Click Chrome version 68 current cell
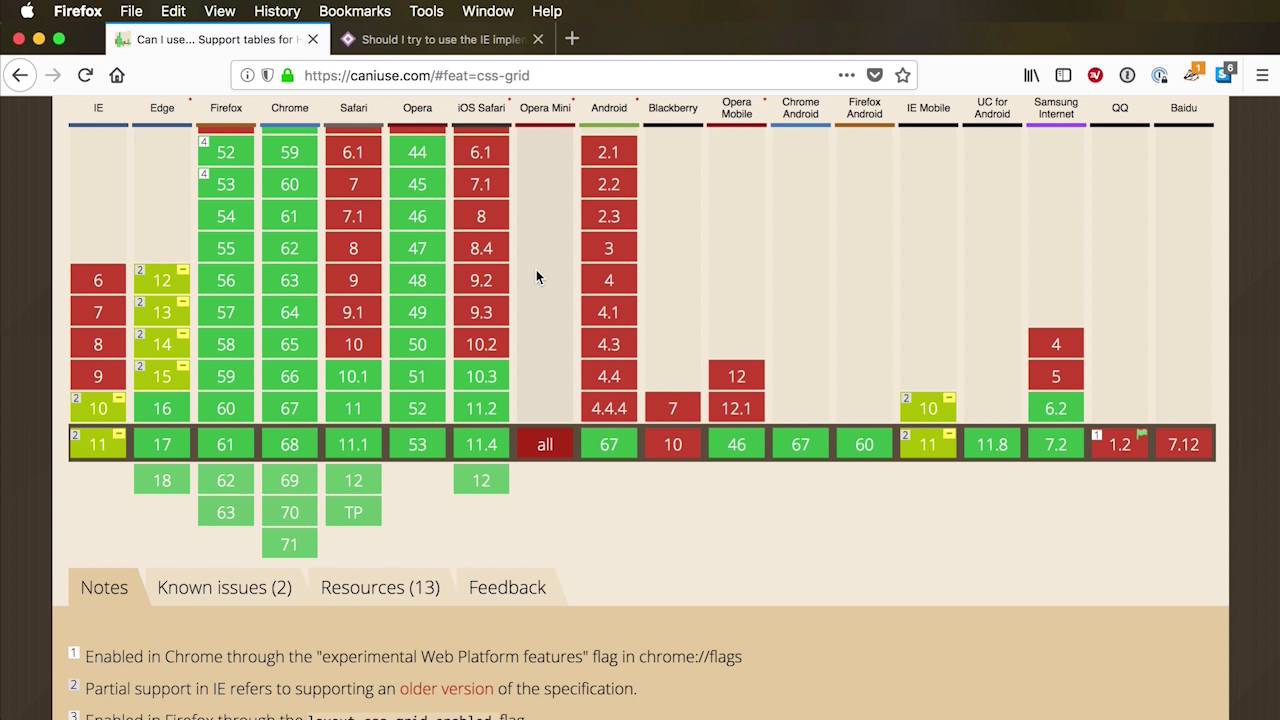This screenshot has height=720, width=1280. pyautogui.click(x=290, y=444)
